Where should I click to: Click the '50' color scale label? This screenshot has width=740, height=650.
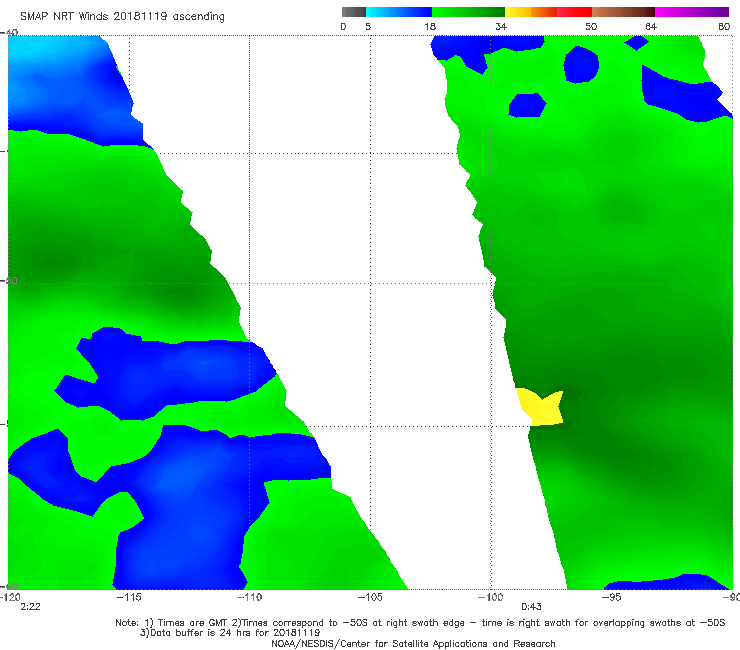(x=591, y=27)
